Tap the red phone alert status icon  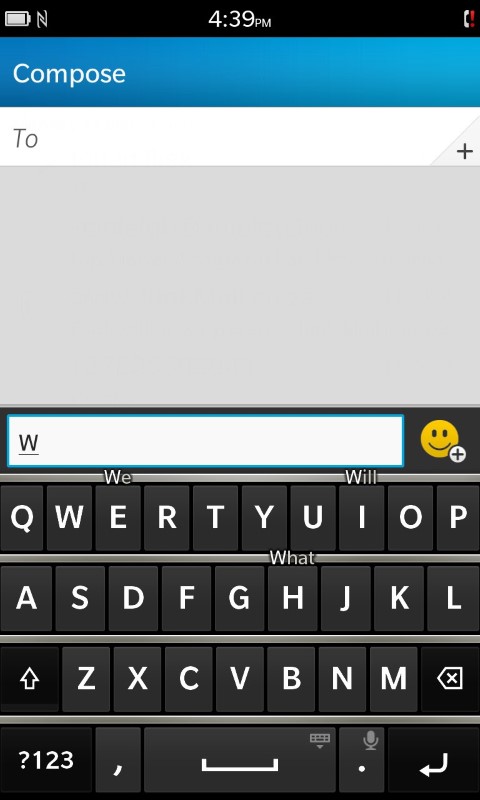468,19
